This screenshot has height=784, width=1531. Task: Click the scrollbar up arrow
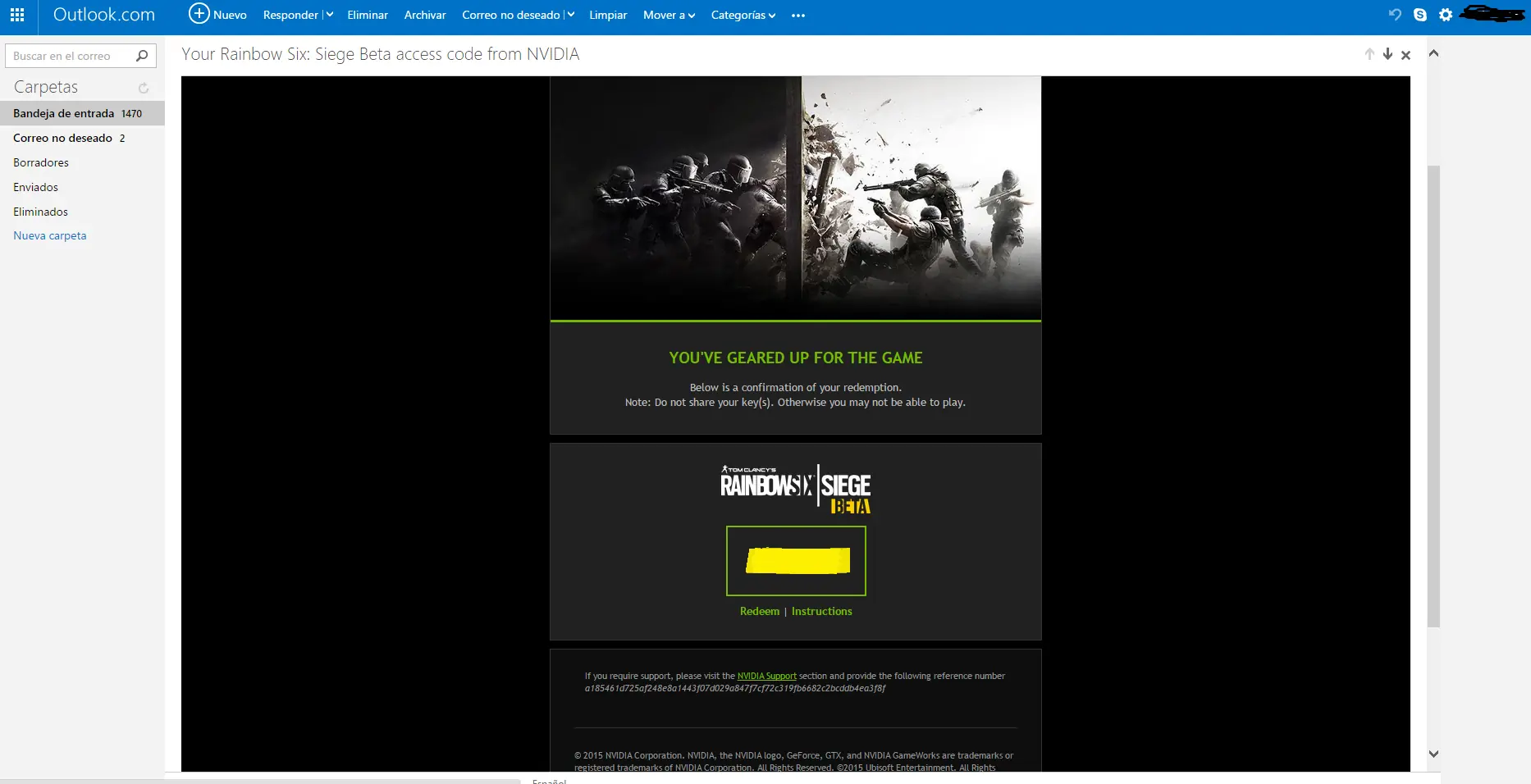[1433, 53]
